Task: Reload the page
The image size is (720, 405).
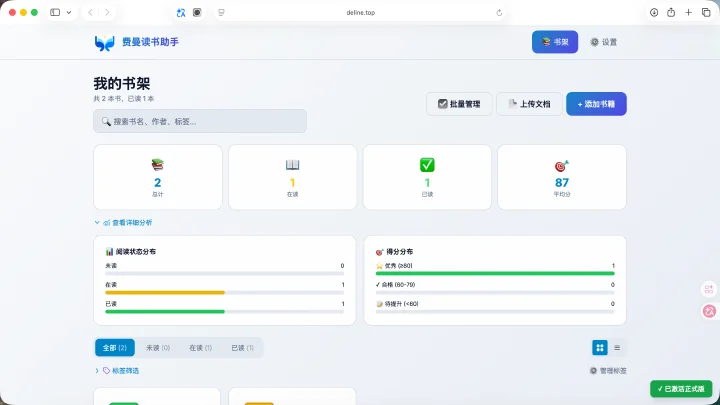Action: pyautogui.click(x=499, y=13)
